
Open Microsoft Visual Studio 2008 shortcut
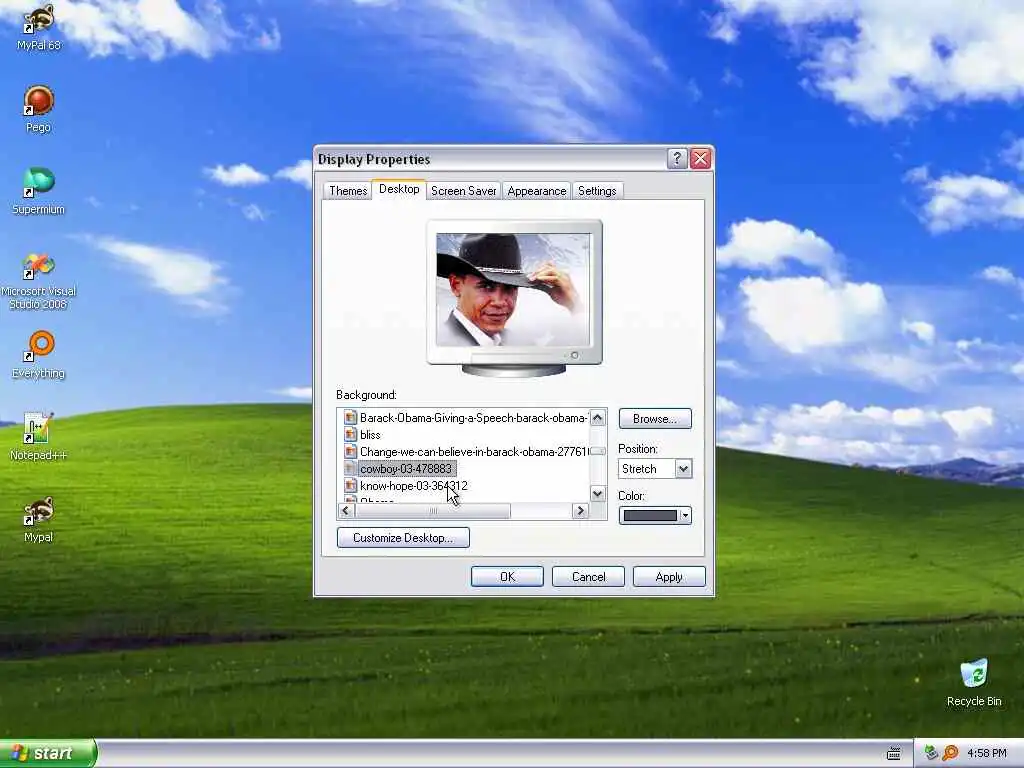tap(39, 281)
